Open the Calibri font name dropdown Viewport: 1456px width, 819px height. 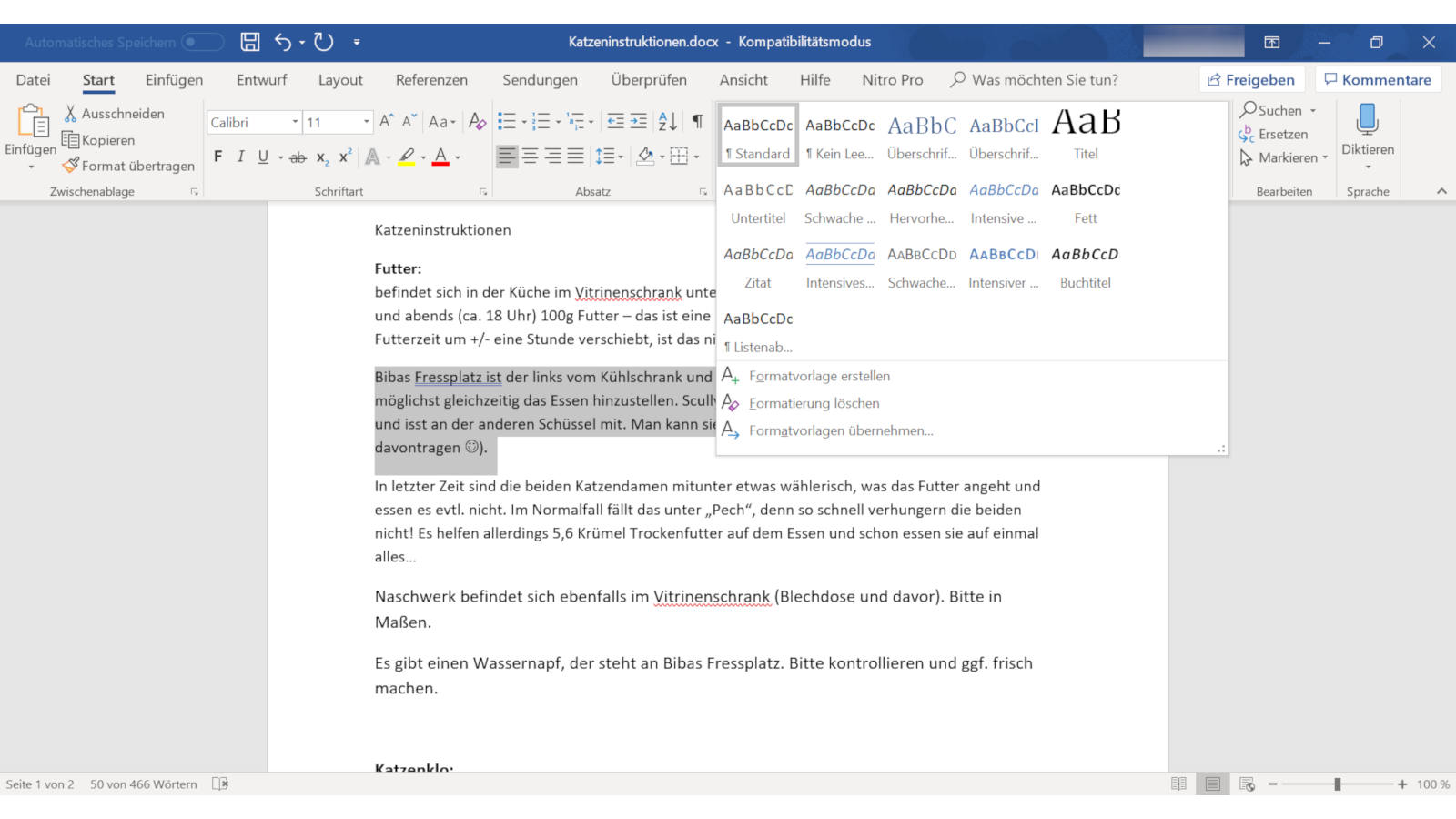pos(296,121)
